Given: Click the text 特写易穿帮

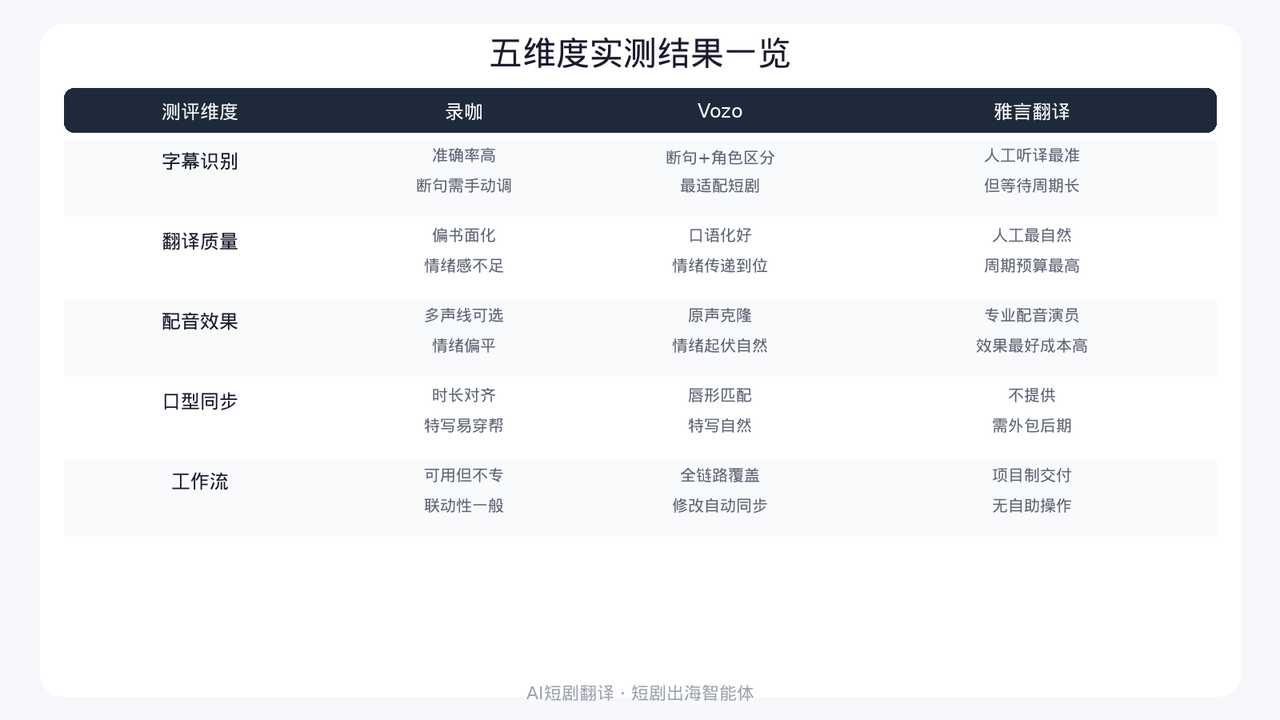Looking at the screenshot, I should click(x=464, y=425).
